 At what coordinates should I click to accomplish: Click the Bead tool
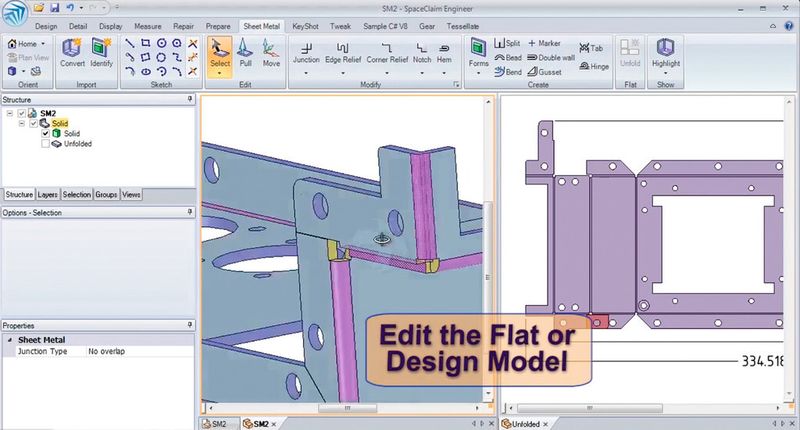coord(508,58)
